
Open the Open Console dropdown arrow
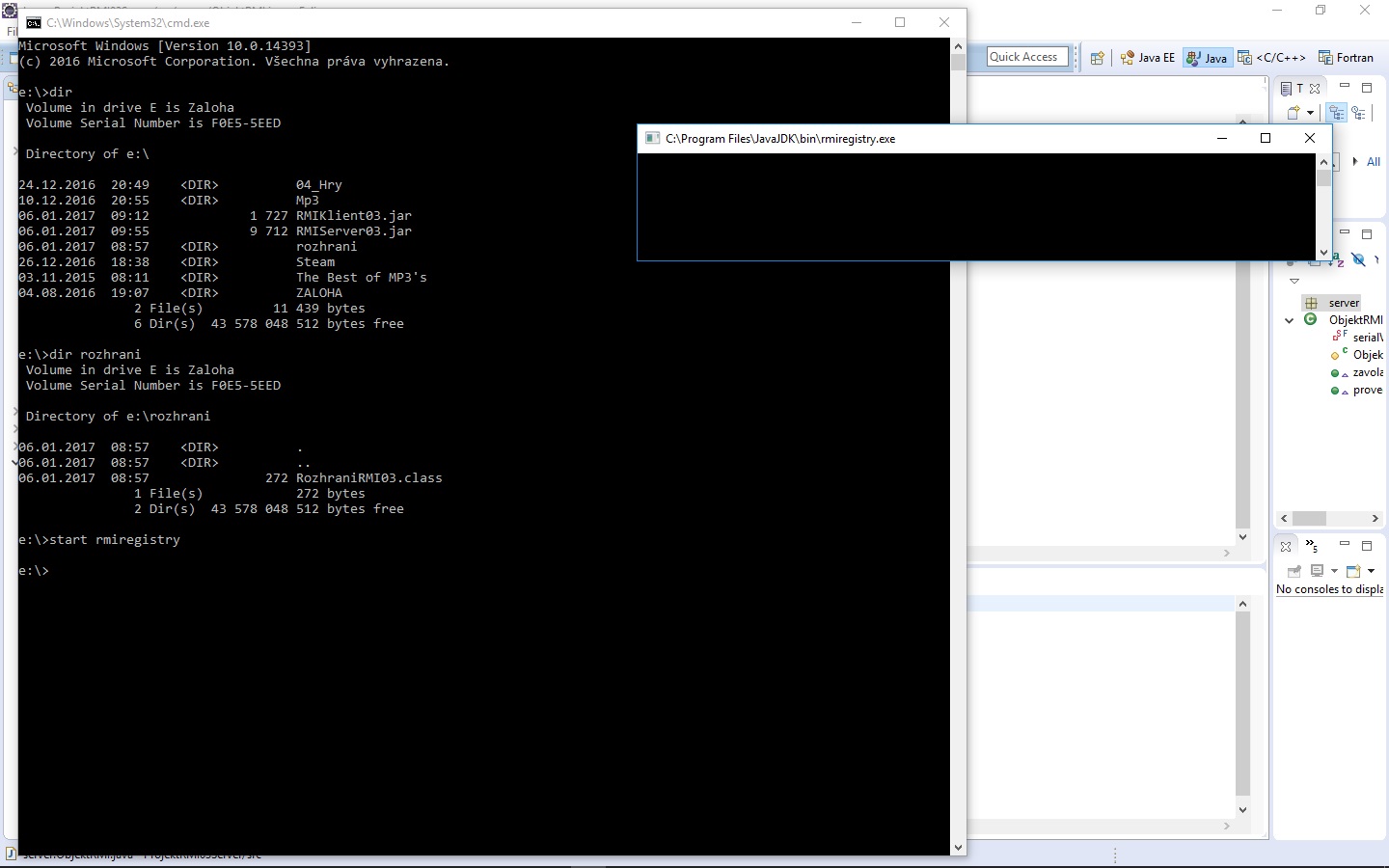[1372, 571]
